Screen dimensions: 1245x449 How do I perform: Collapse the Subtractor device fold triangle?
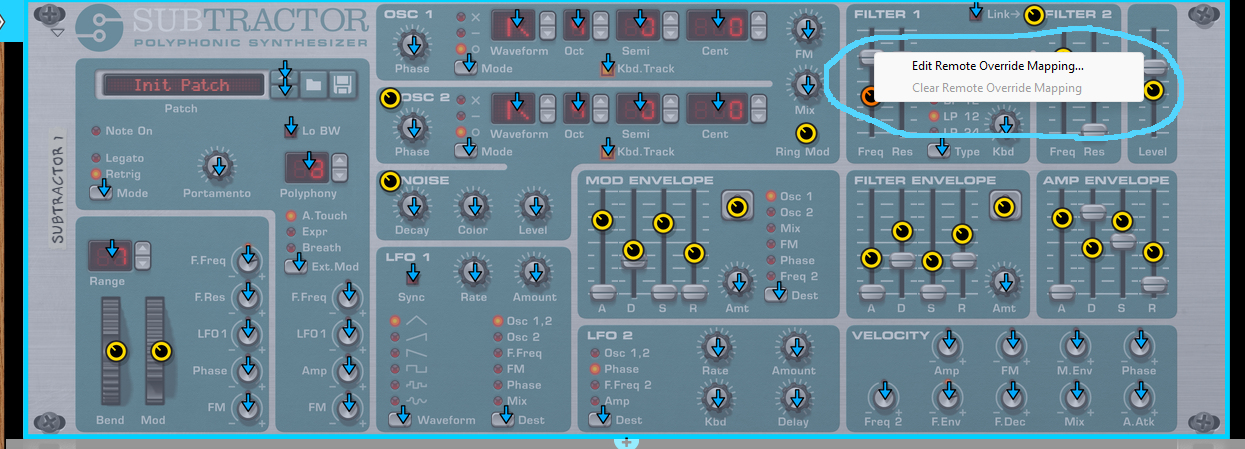point(57,32)
